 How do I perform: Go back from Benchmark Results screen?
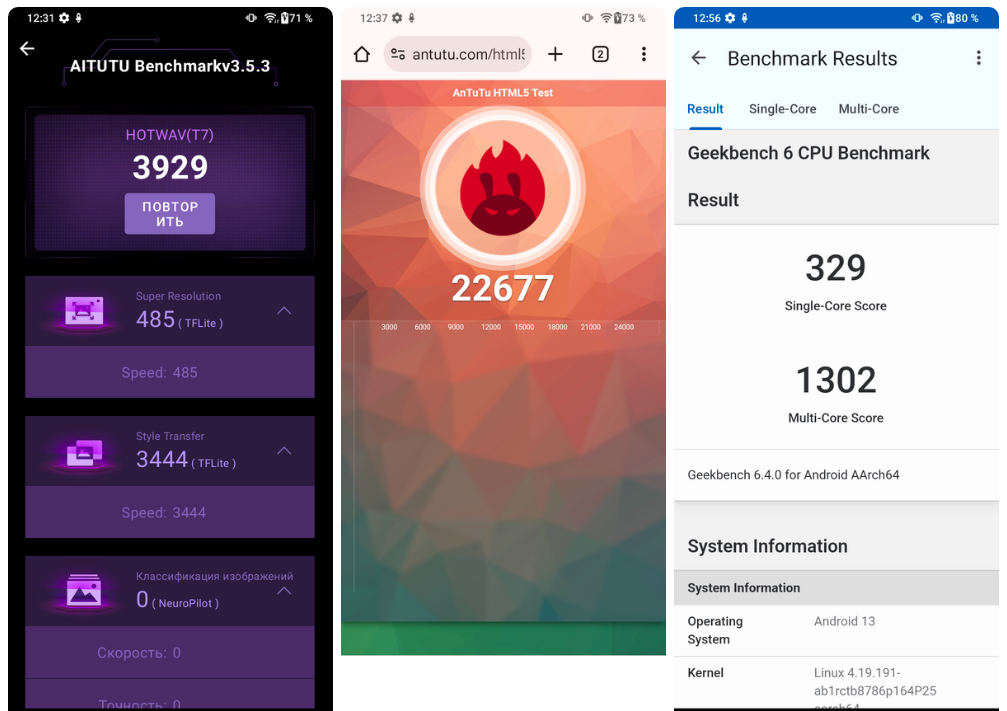pos(698,58)
